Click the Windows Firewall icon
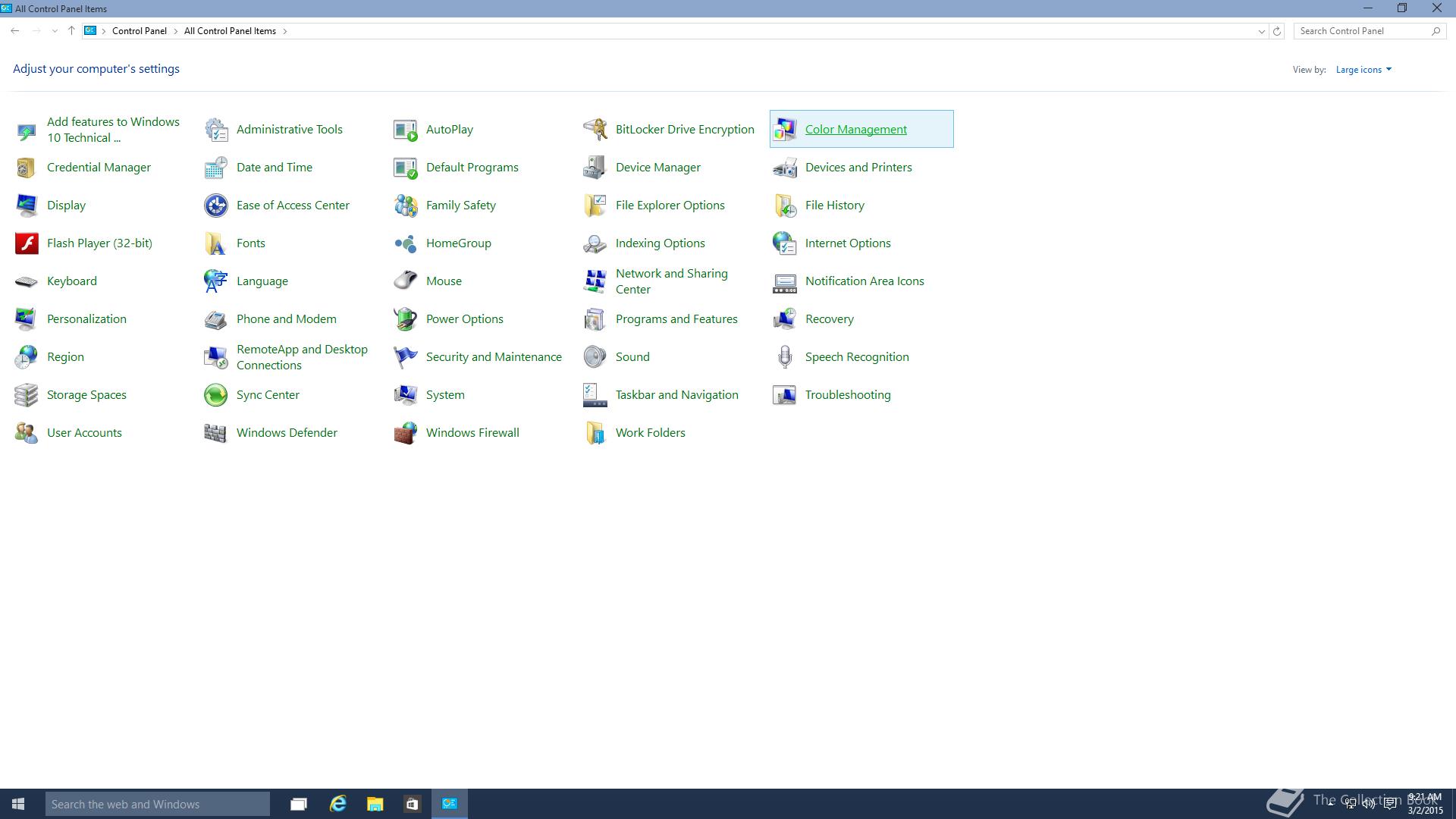The width and height of the screenshot is (1456, 819). pos(406,433)
